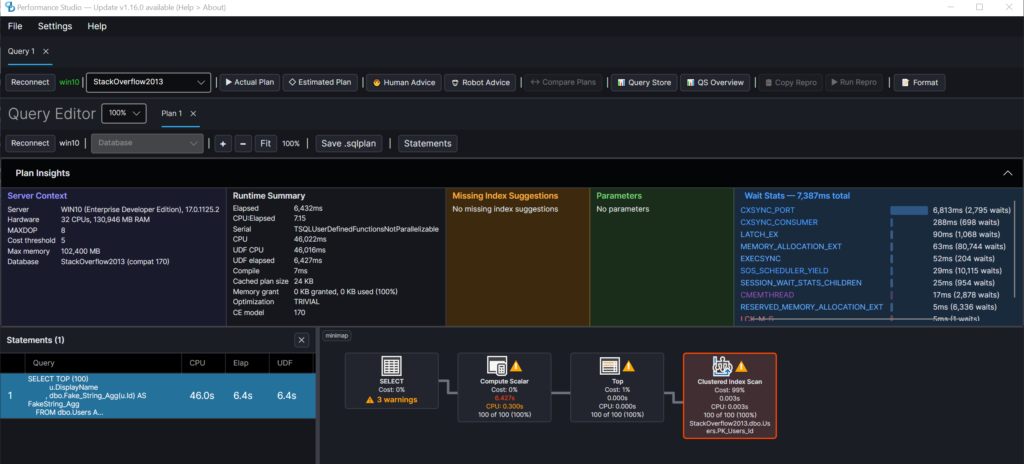Viewport: 1024px width, 464px height.
Task: Open the Settings menu
Action: point(55,26)
